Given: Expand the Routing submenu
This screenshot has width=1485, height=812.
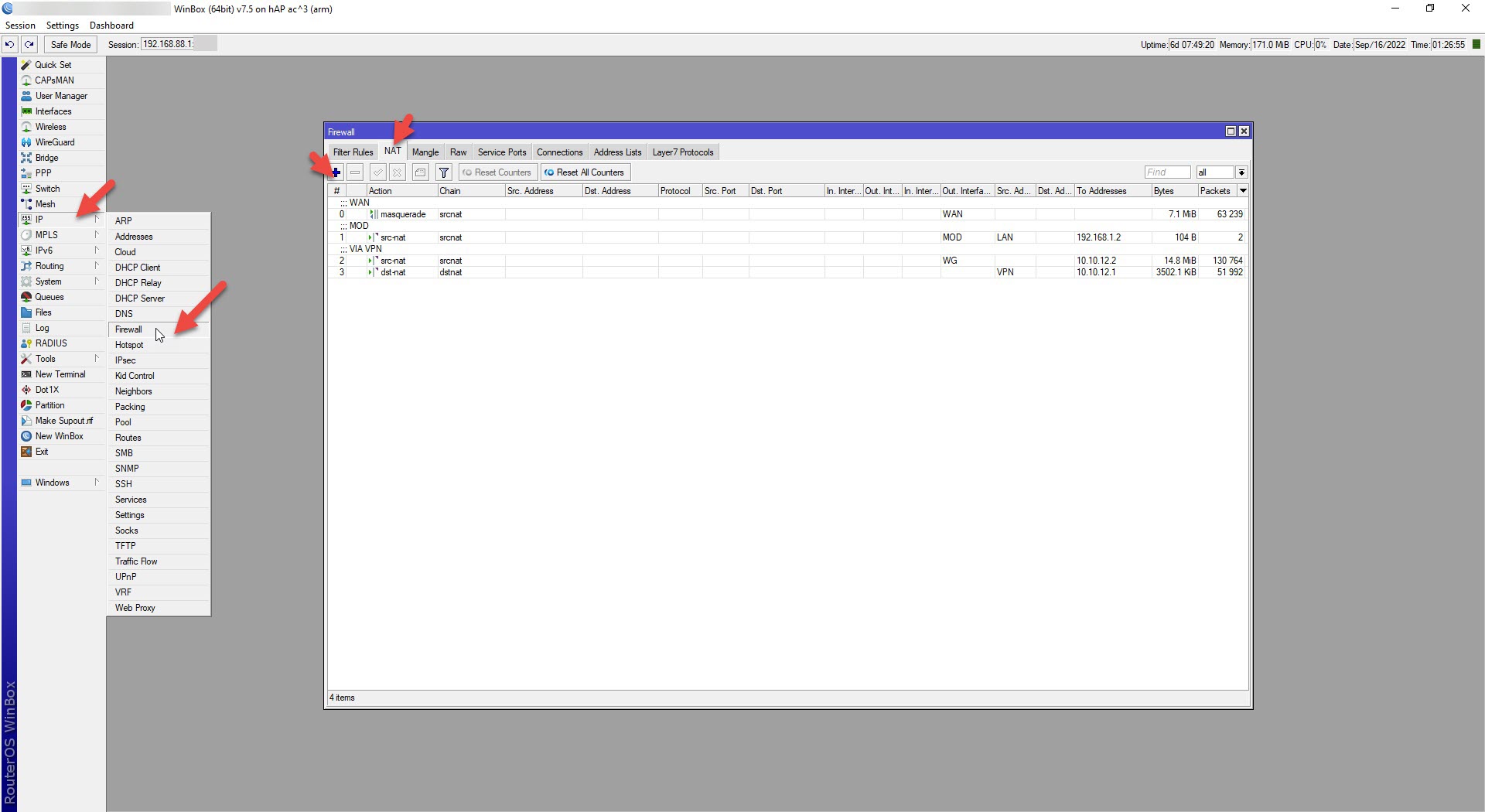Looking at the screenshot, I should (61, 266).
